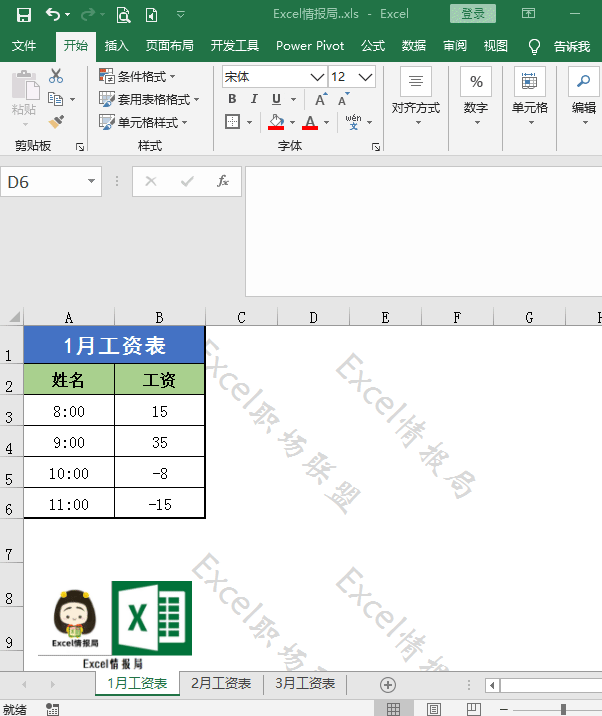Click inside the formula bar input
This screenshot has height=716, width=602.
pos(423,232)
